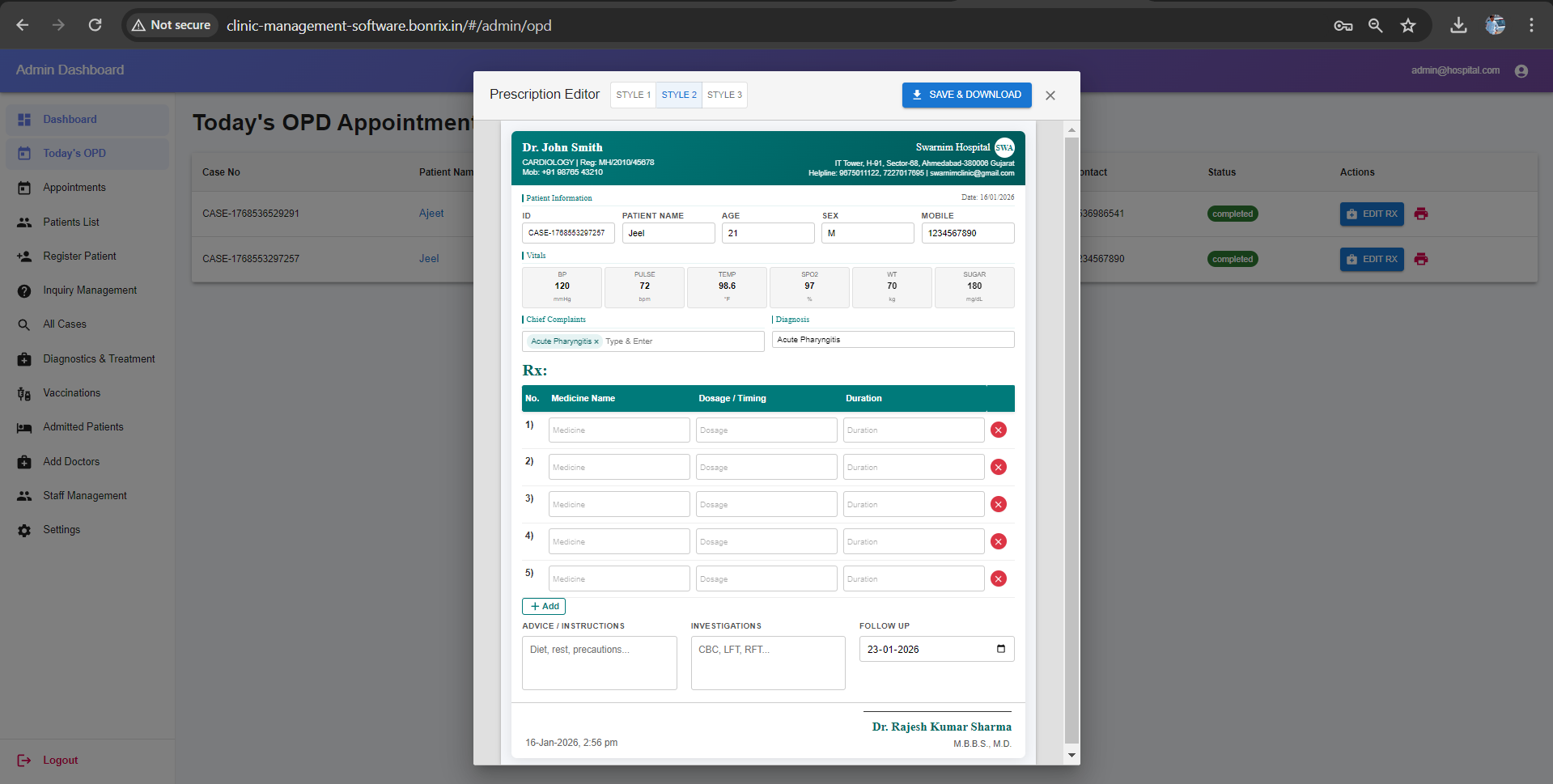Image resolution: width=1553 pixels, height=784 pixels.
Task: Open the Vaccinations sidebar icon
Action: tap(24, 392)
